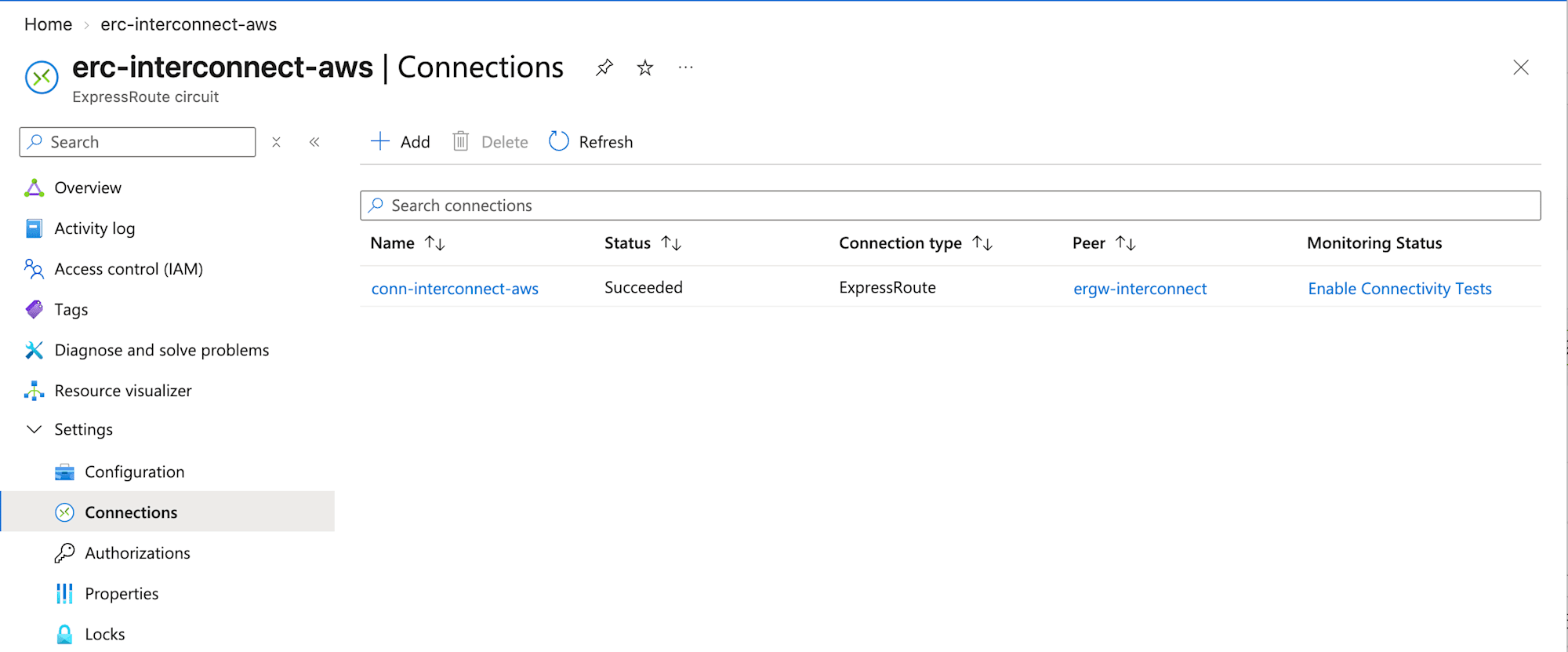Screen dimensions: 1568x652
Task: Click the Access control people icon
Action: pos(34,269)
